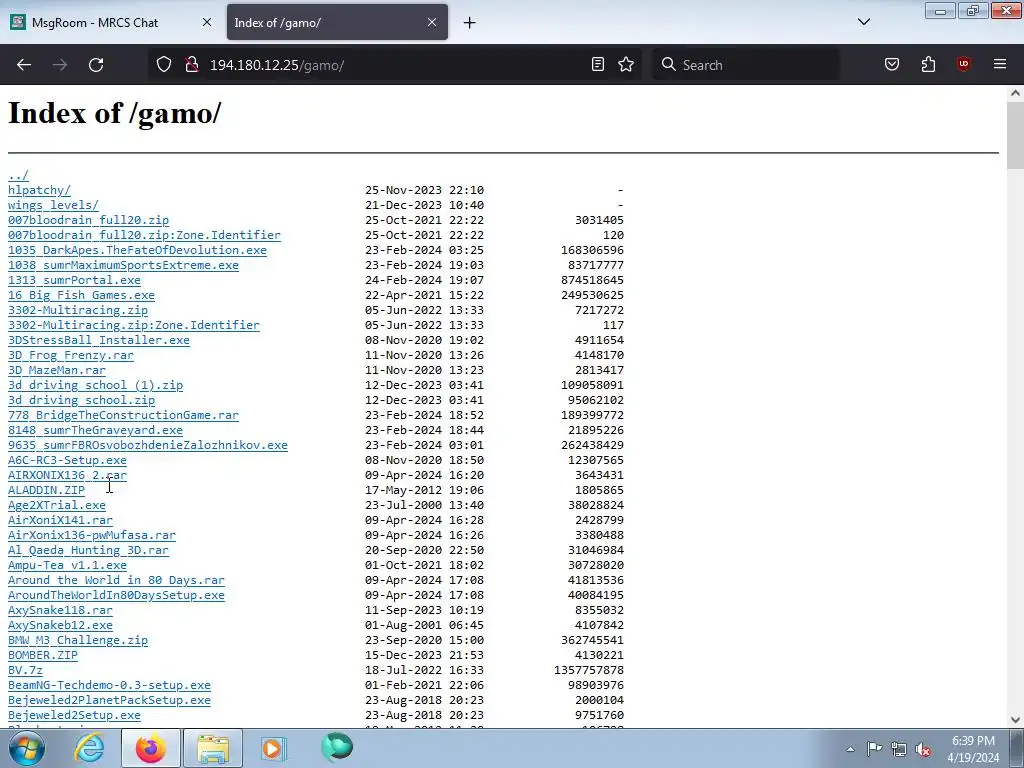Open the BV.7z link
This screenshot has height=768, width=1024.
coord(25,671)
